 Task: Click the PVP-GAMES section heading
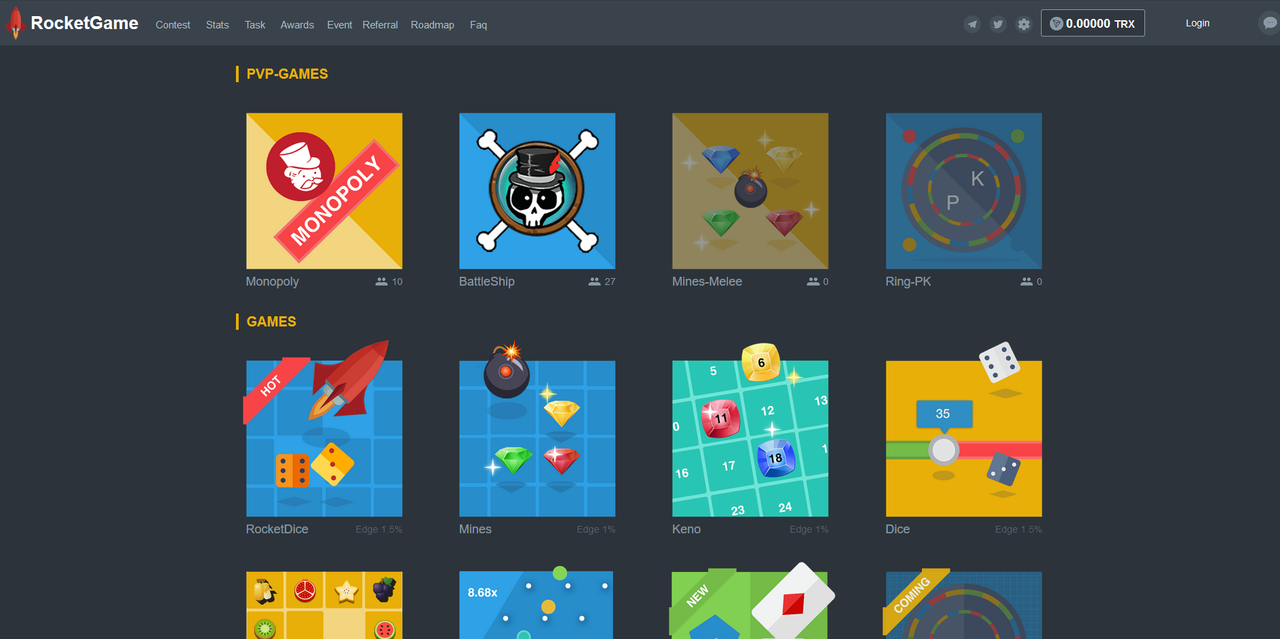click(x=287, y=74)
